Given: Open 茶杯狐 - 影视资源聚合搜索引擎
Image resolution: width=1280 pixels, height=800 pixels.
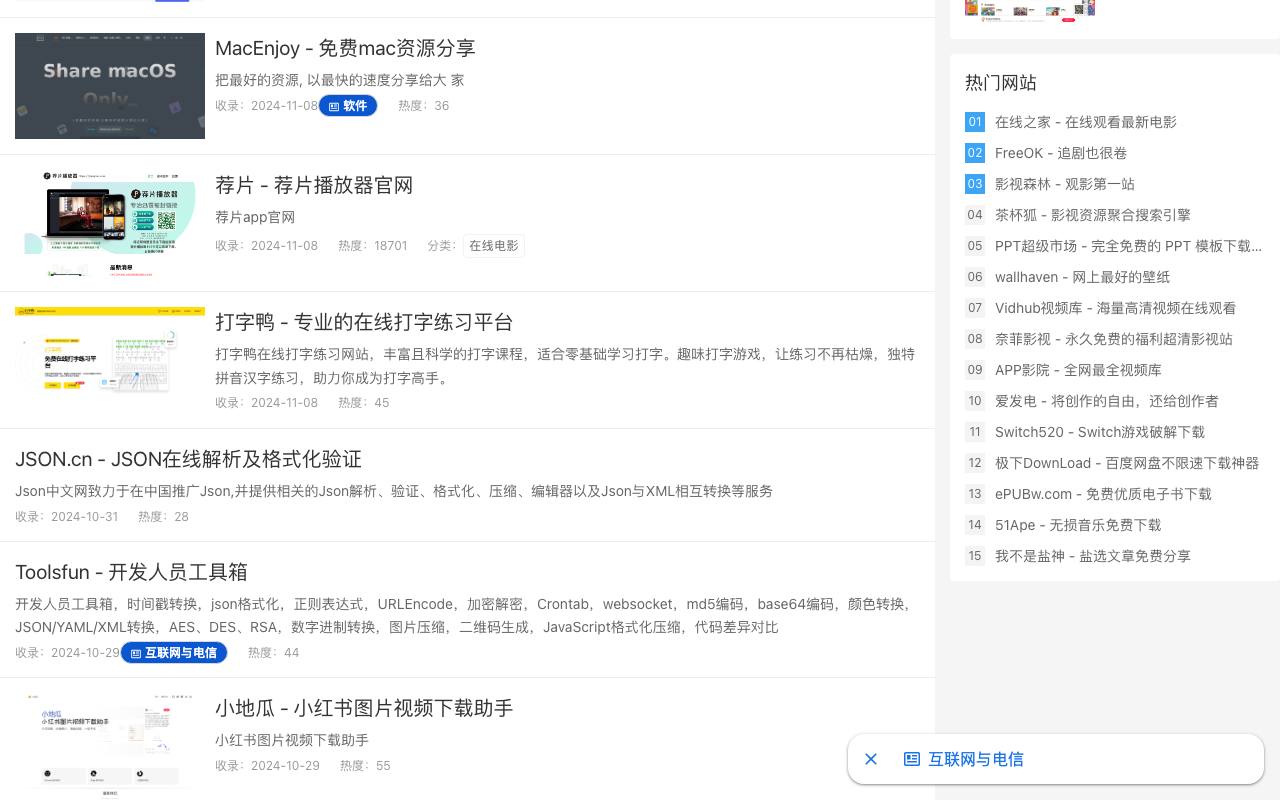Looking at the screenshot, I should 1093,215.
